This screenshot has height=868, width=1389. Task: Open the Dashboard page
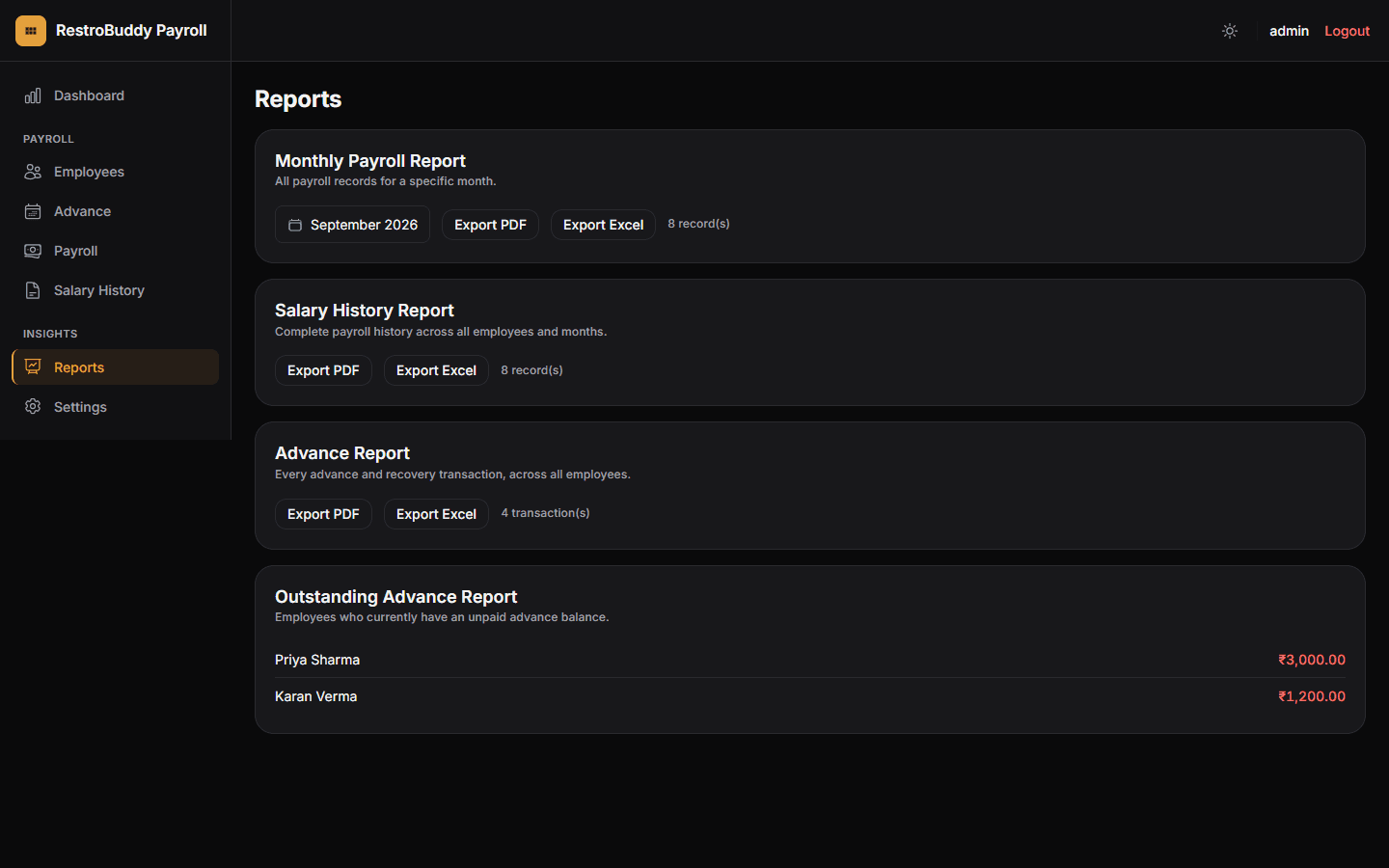coord(115,95)
